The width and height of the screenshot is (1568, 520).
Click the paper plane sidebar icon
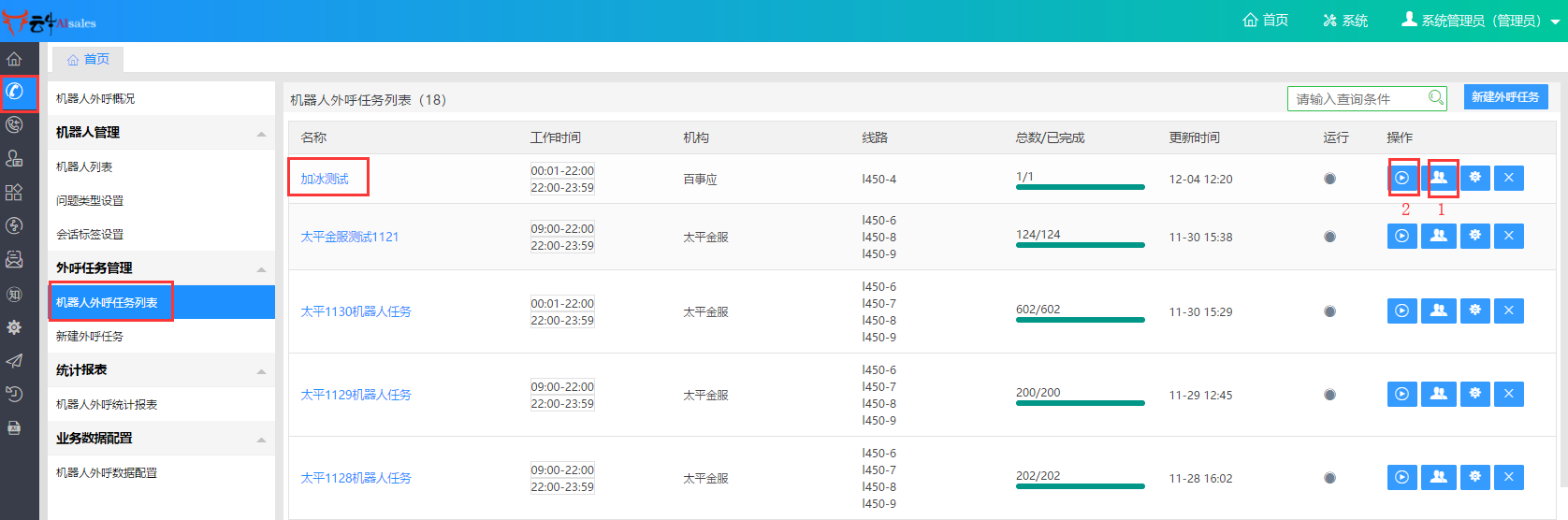pyautogui.click(x=15, y=361)
